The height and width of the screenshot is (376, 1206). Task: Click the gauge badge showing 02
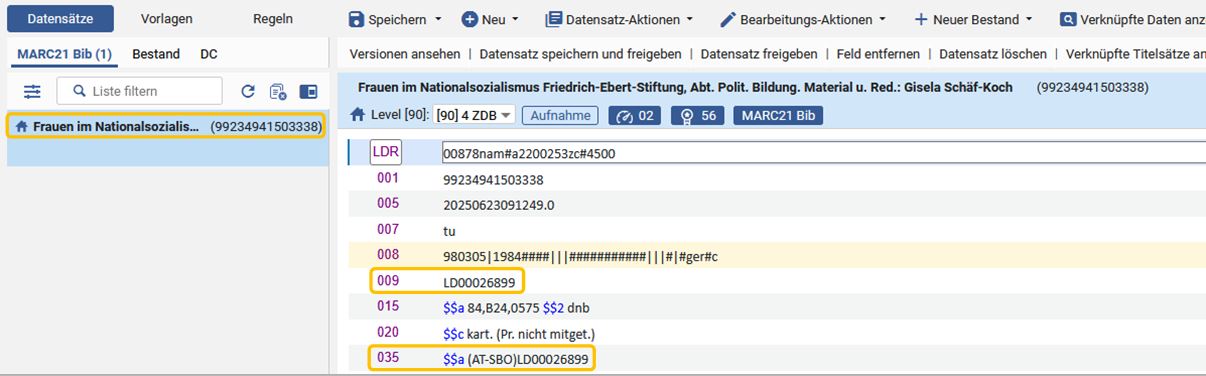[x=635, y=115]
